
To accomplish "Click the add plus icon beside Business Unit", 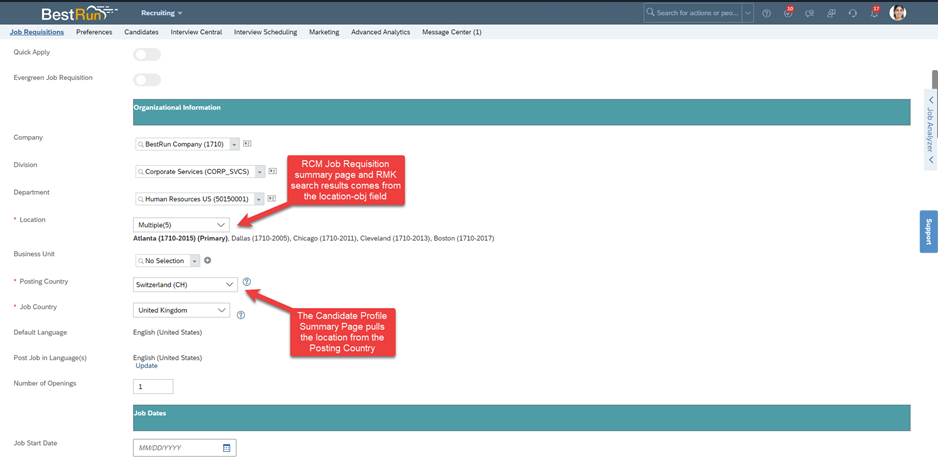I will tap(208, 260).
